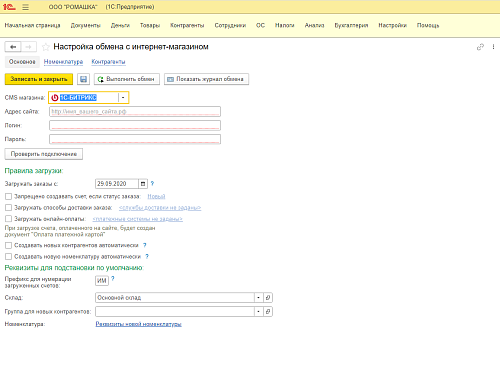The image size is (500, 368).
Task: Save settings with the floppy disk icon
Action: pos(83,79)
